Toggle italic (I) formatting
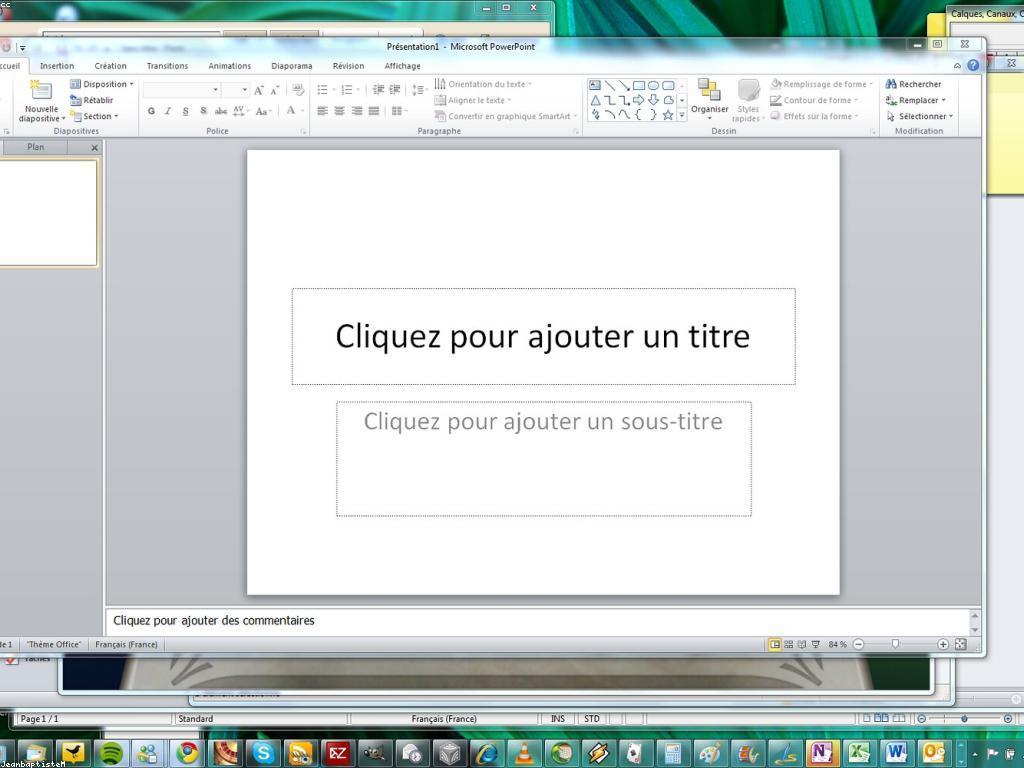The image size is (1024, 768). point(168,111)
